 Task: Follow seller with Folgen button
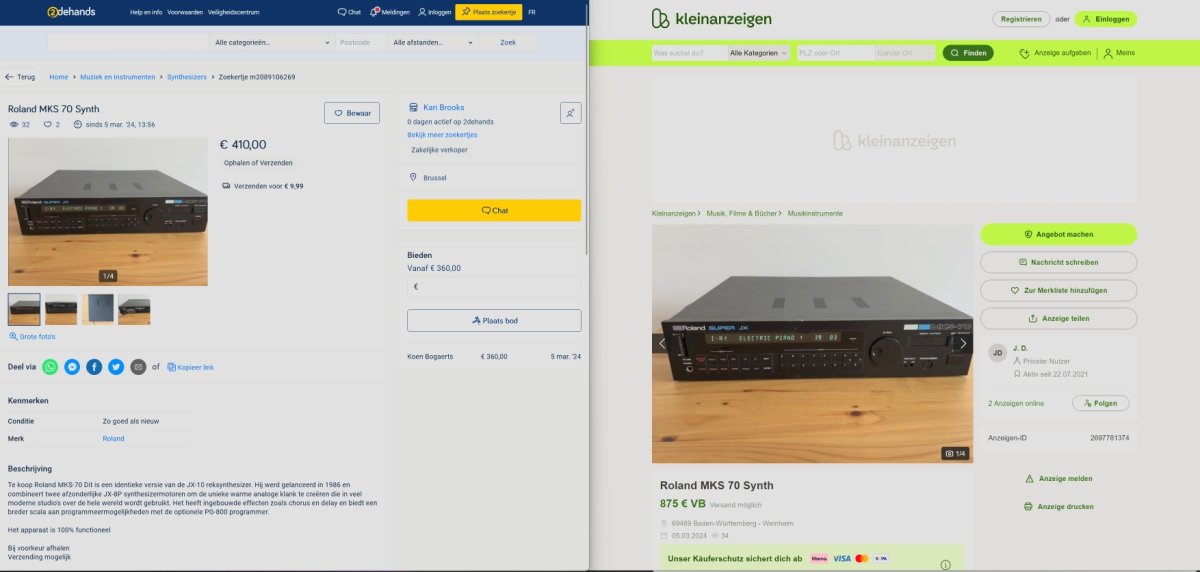[1100, 403]
